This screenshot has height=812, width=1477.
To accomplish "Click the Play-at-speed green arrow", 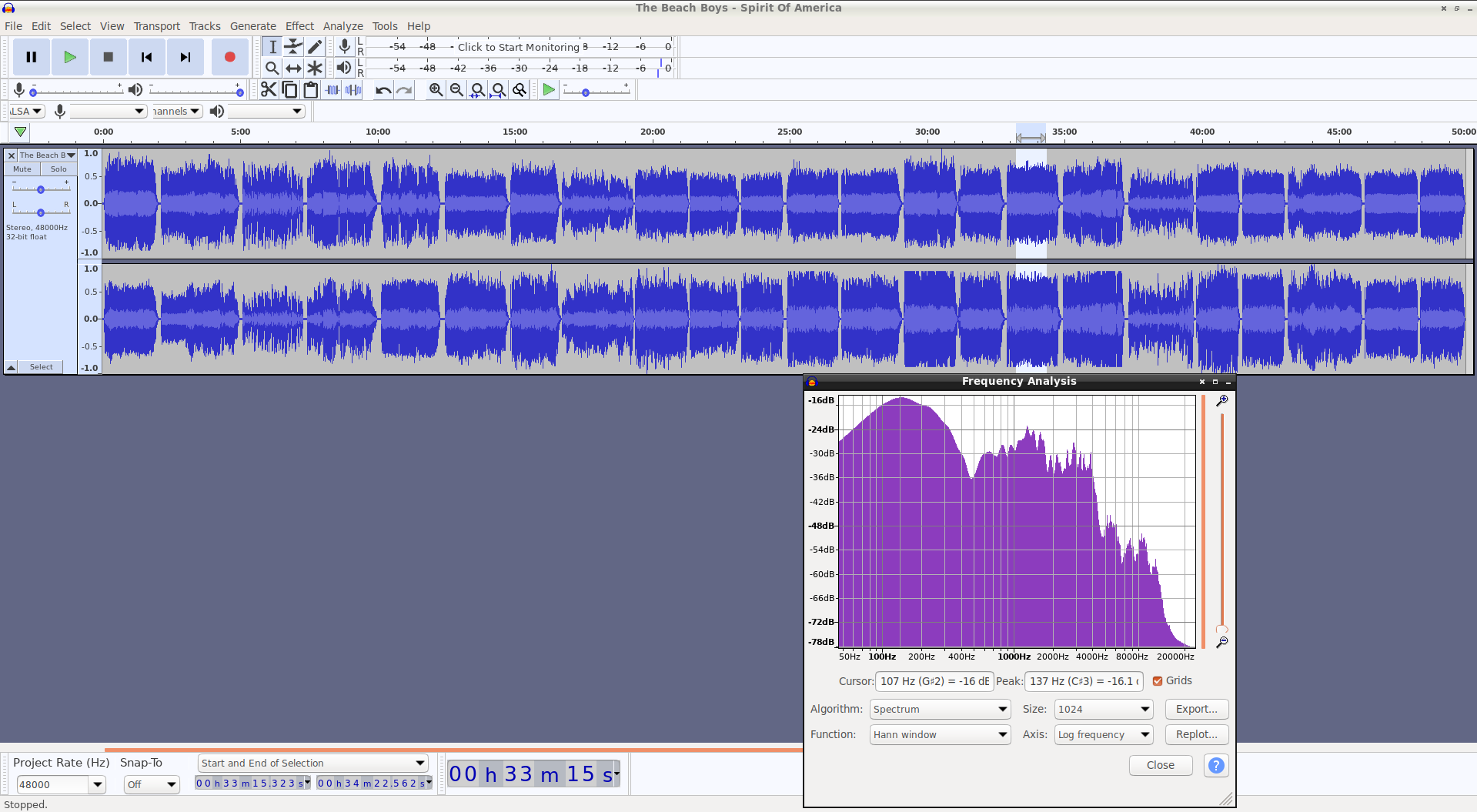I will 549,90.
